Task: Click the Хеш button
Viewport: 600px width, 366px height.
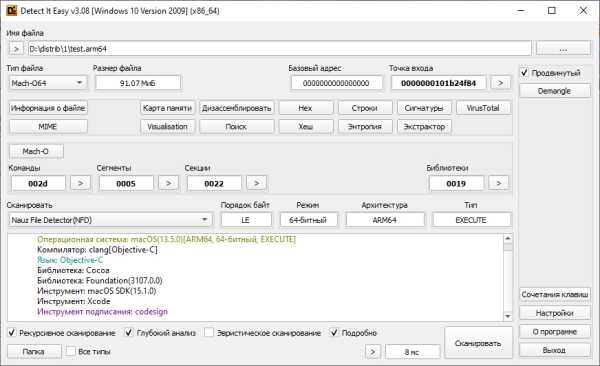Action: coord(305,126)
